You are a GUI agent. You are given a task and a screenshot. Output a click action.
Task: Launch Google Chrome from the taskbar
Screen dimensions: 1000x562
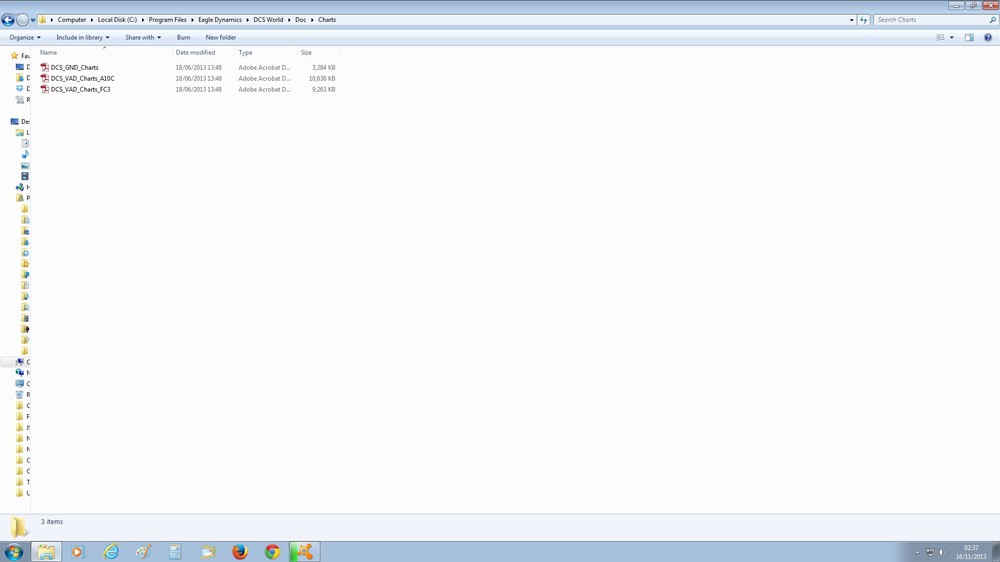tap(272, 552)
